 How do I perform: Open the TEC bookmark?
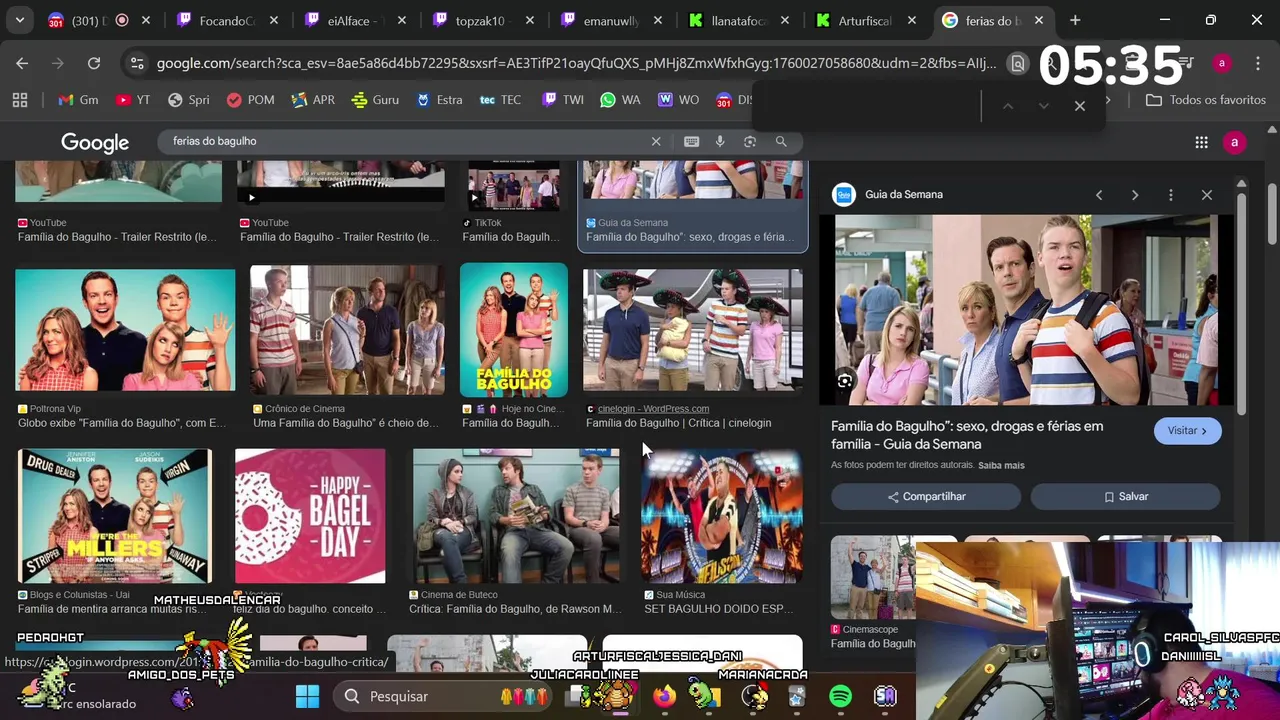pyautogui.click(x=501, y=100)
